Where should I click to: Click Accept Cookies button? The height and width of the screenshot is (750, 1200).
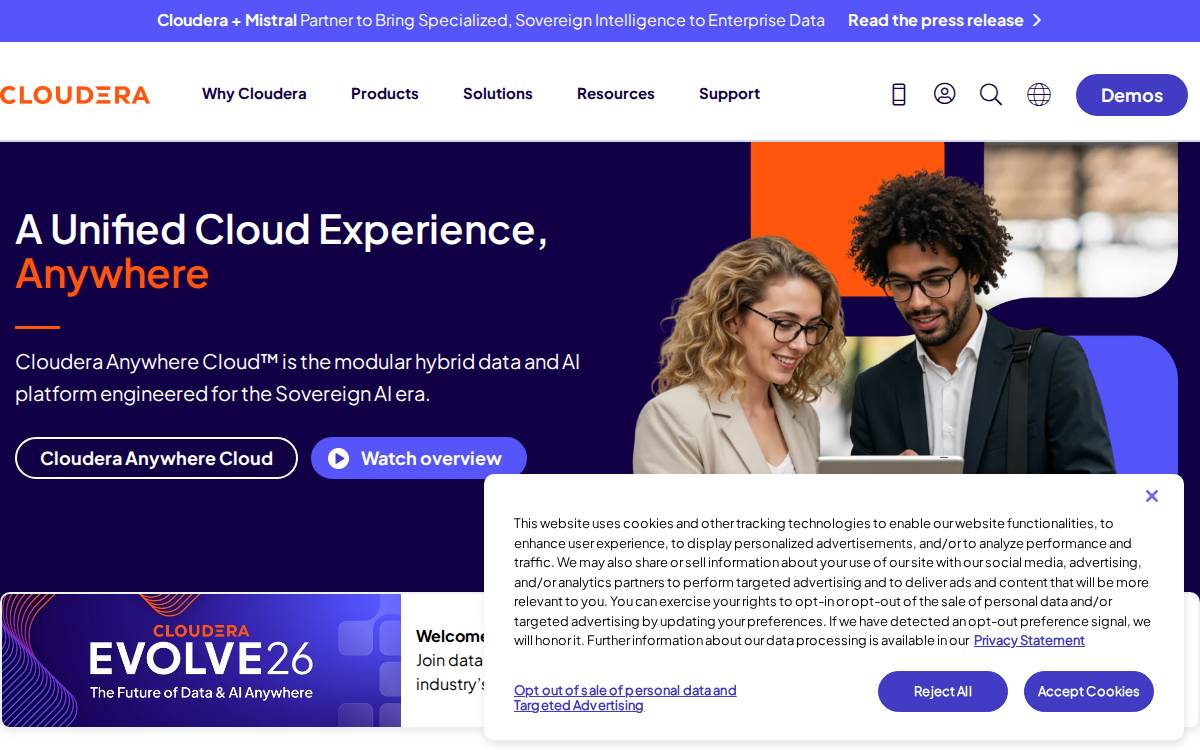(1089, 691)
